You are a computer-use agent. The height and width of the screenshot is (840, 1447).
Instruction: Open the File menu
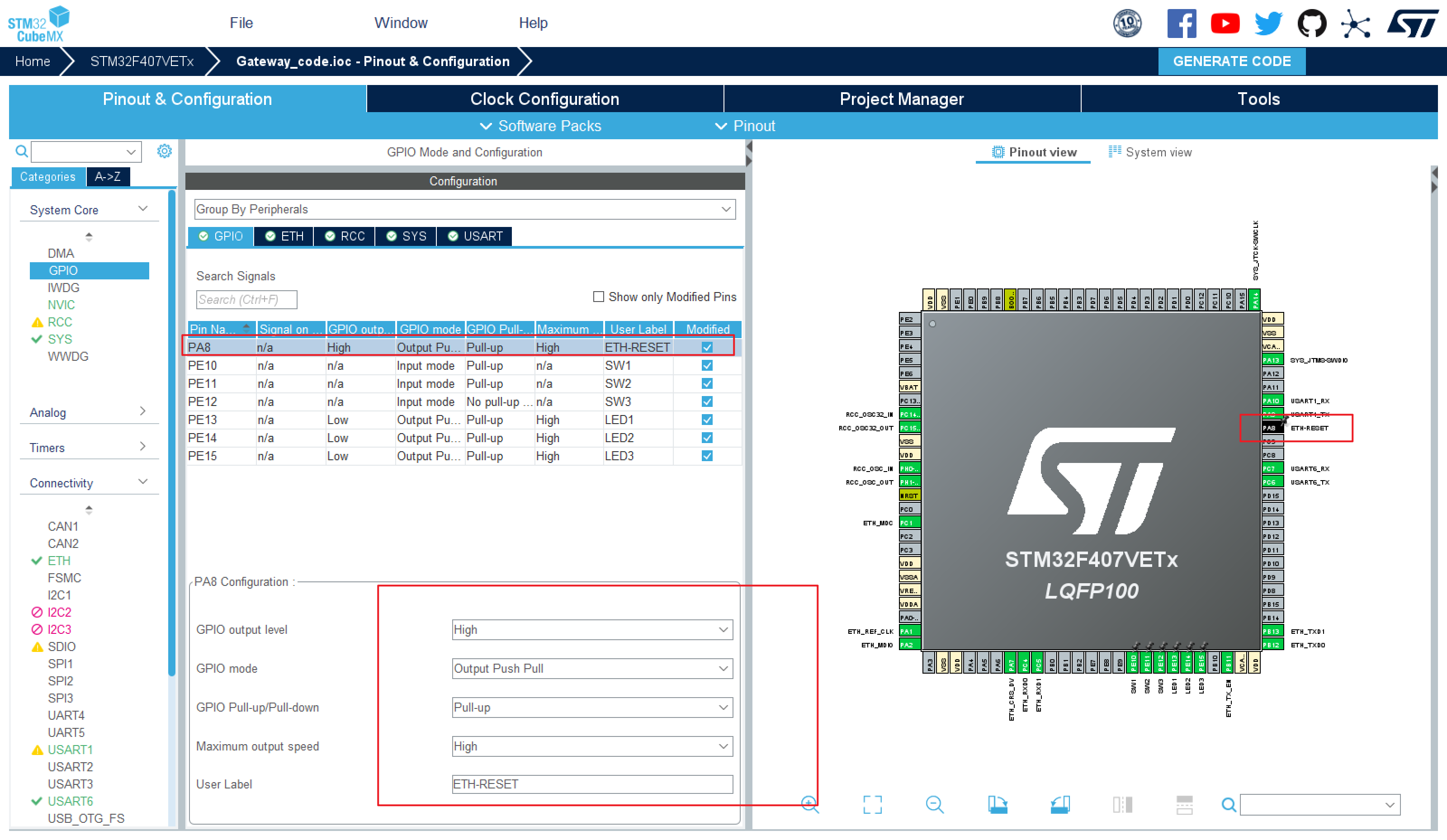click(x=241, y=23)
